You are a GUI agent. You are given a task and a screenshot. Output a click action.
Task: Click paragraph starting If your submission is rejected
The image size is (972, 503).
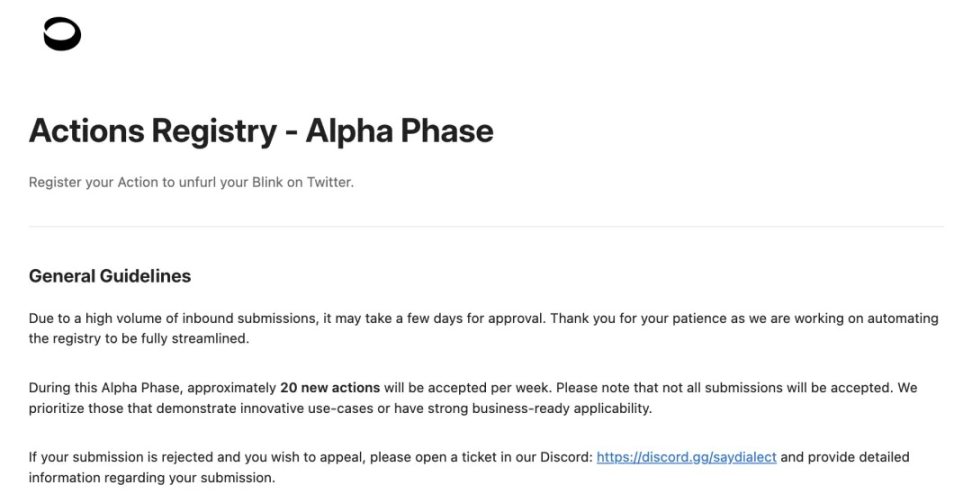(469, 467)
